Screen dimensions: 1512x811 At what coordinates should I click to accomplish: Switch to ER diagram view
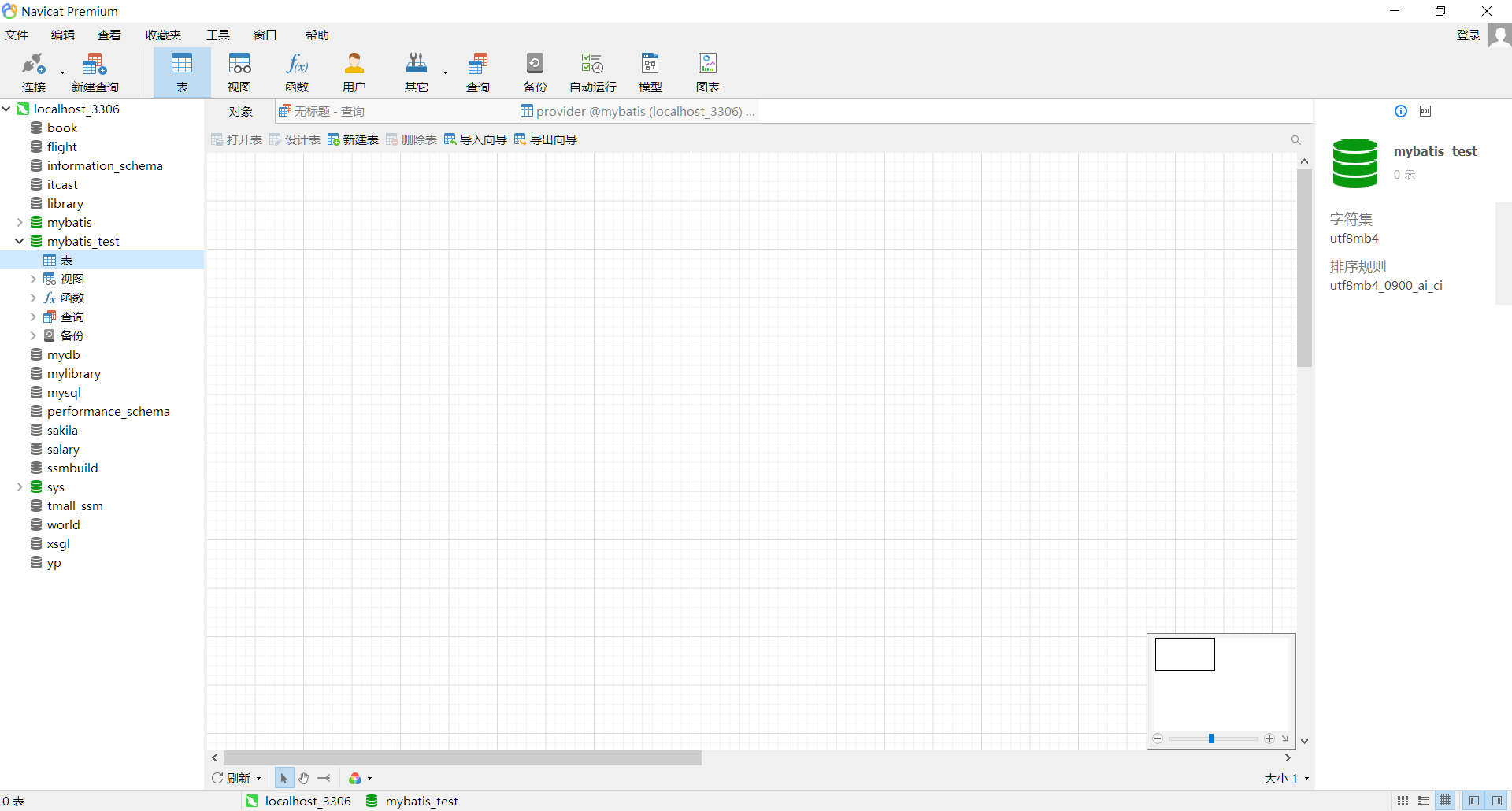point(1445,801)
